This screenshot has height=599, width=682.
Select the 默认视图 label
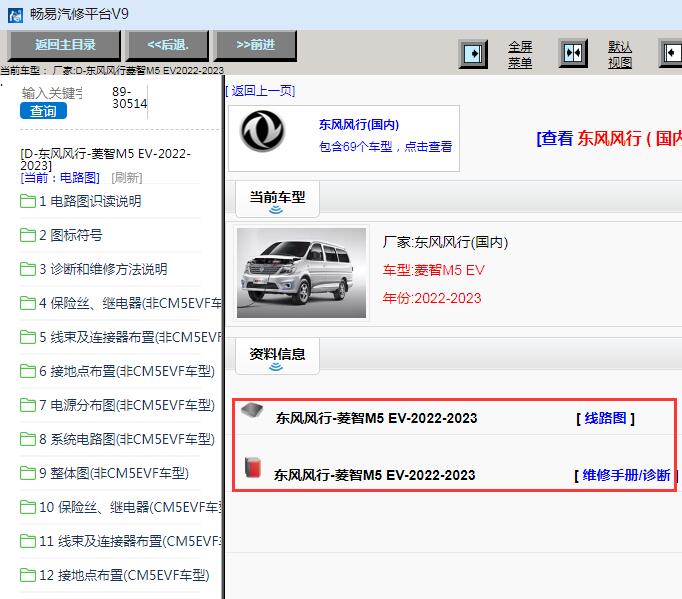620,55
